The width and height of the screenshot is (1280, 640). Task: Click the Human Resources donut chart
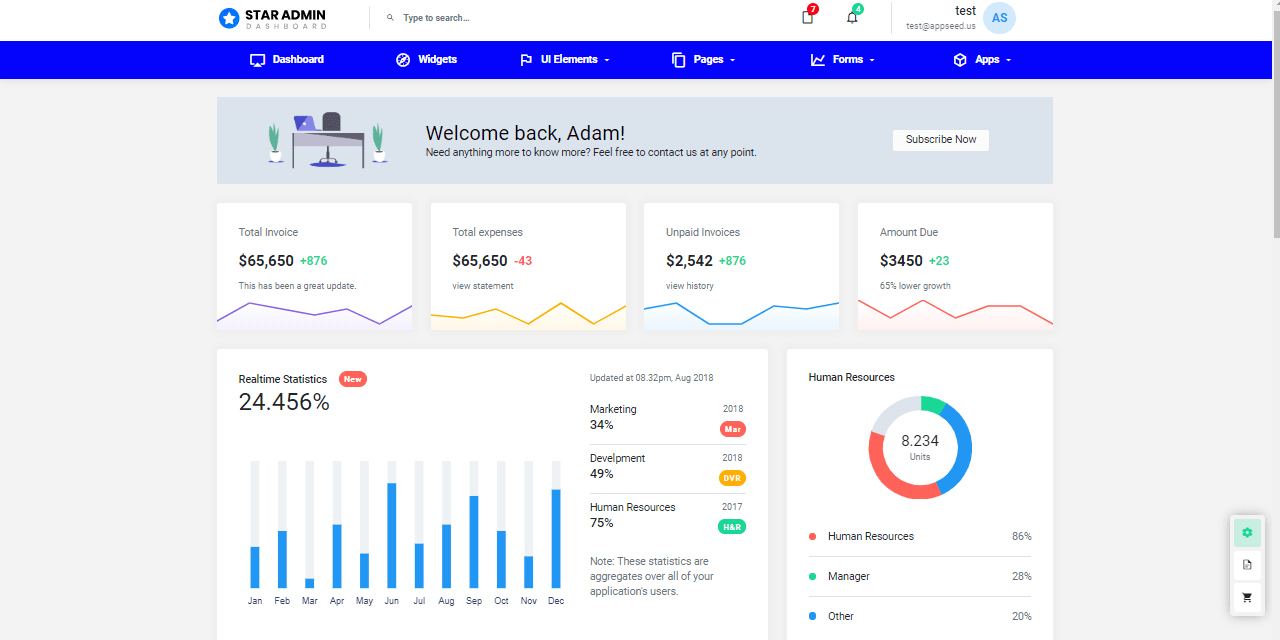(920, 447)
